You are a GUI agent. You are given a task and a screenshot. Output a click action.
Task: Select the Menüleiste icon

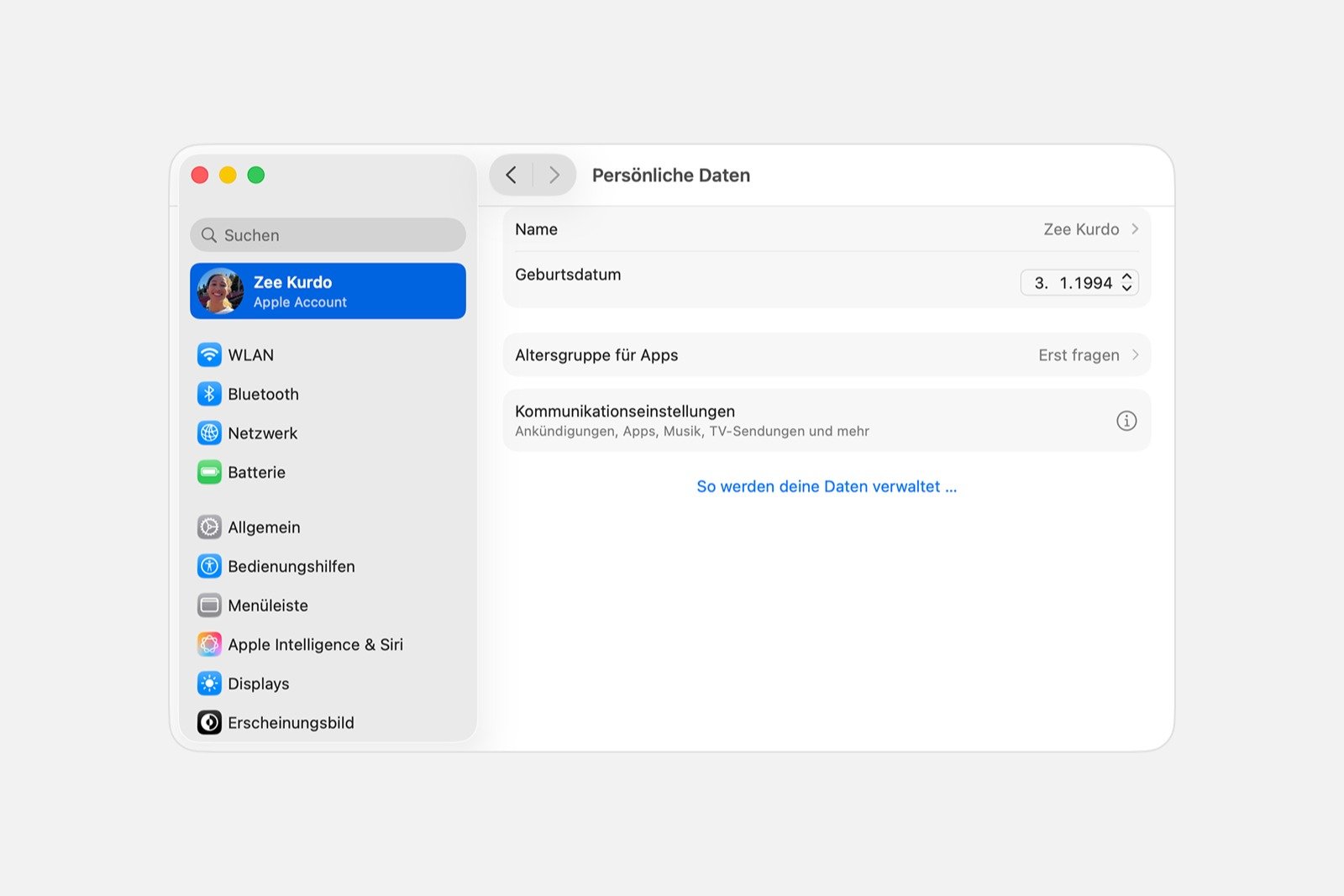(209, 605)
